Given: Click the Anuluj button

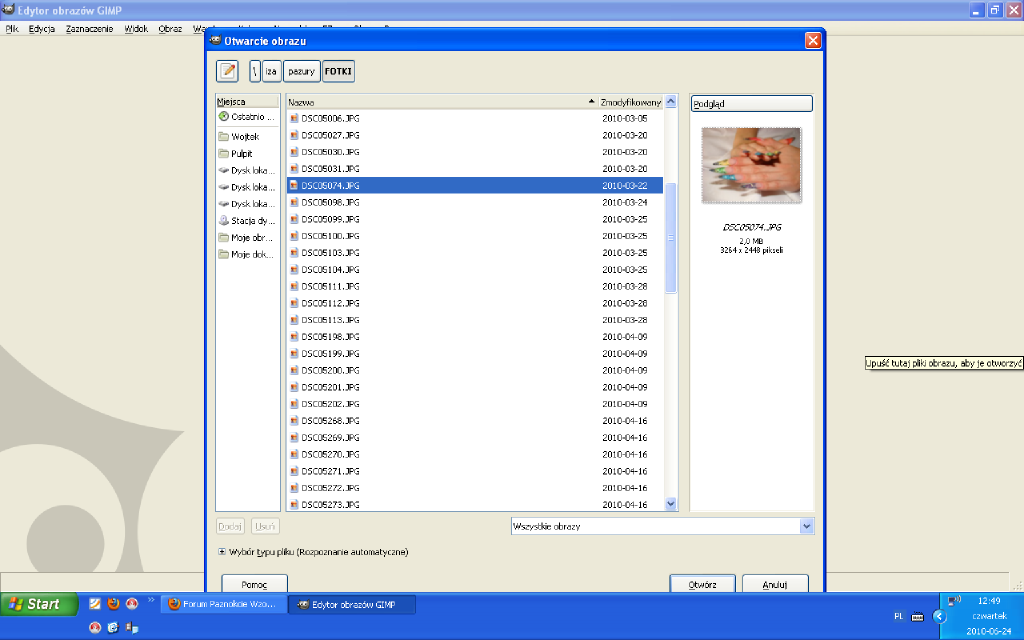Looking at the screenshot, I should [775, 584].
